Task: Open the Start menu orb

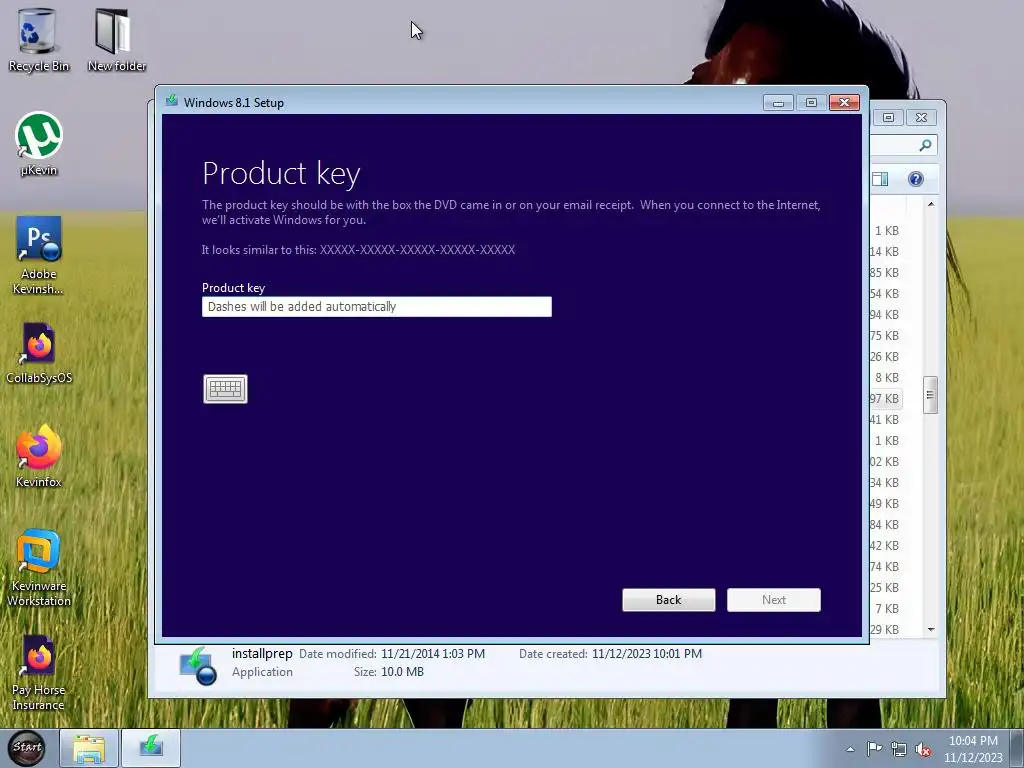Action: 27,748
